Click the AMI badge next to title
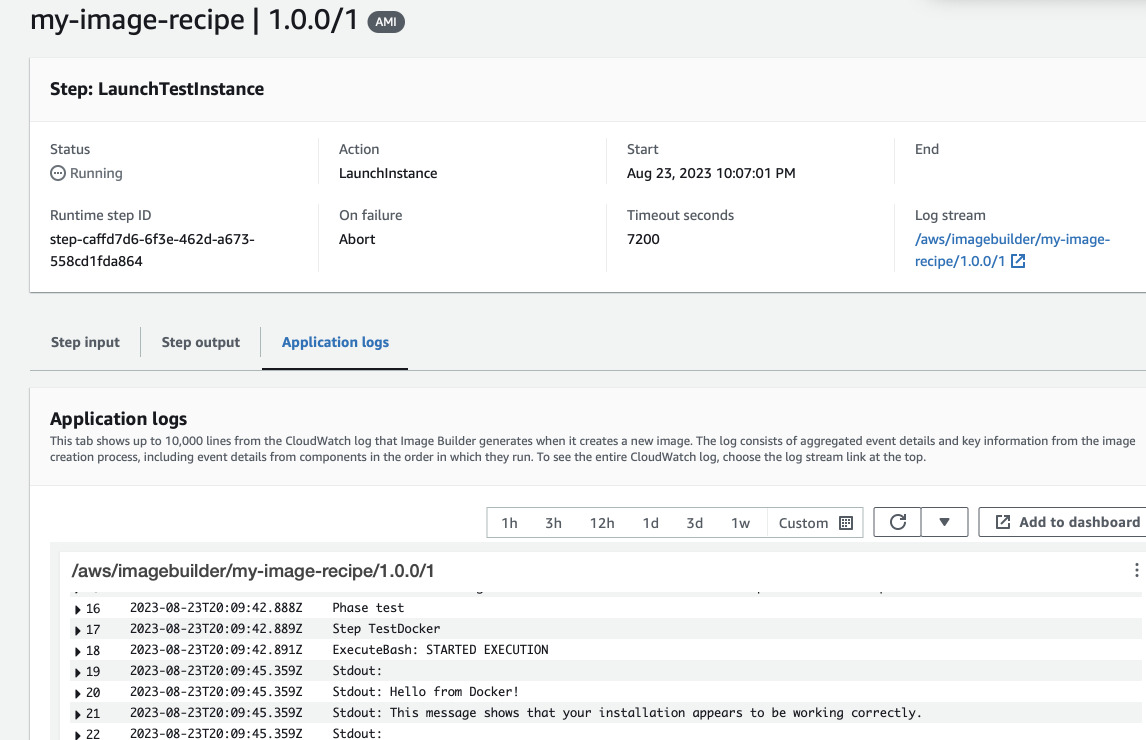1146x740 pixels. 386,22
